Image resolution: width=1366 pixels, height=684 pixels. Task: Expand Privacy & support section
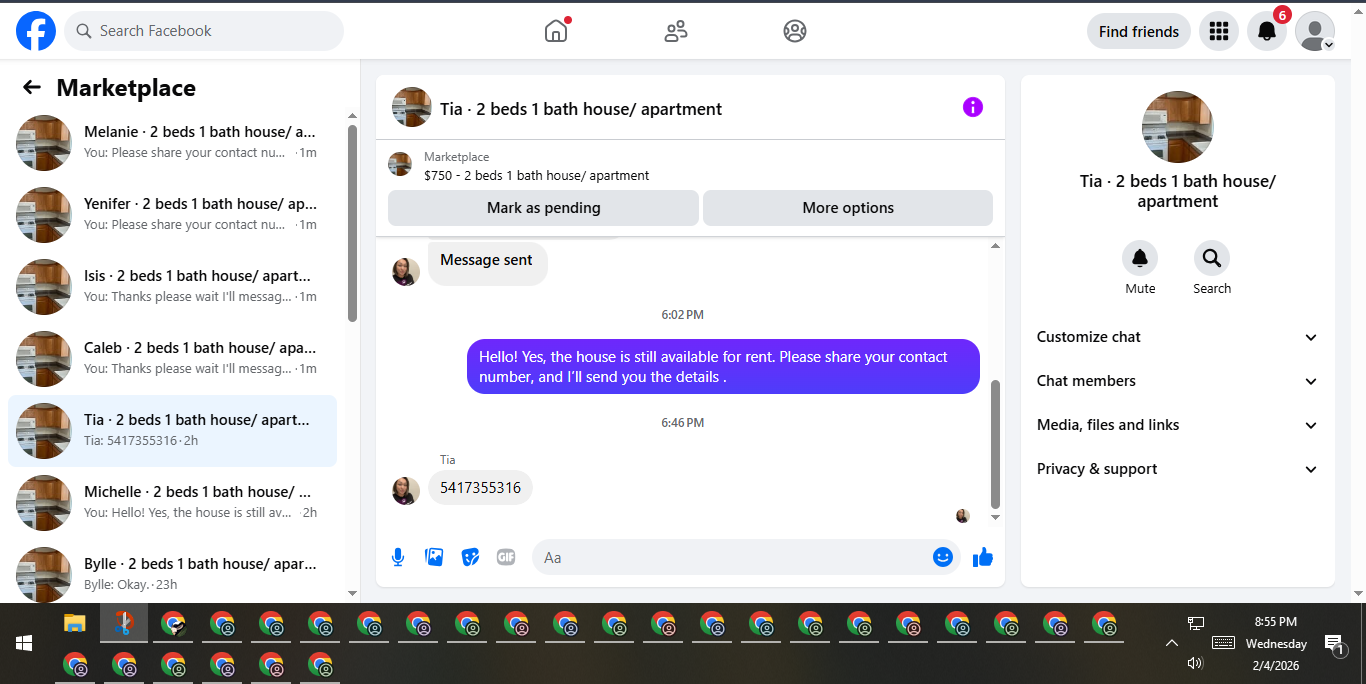tap(1178, 469)
